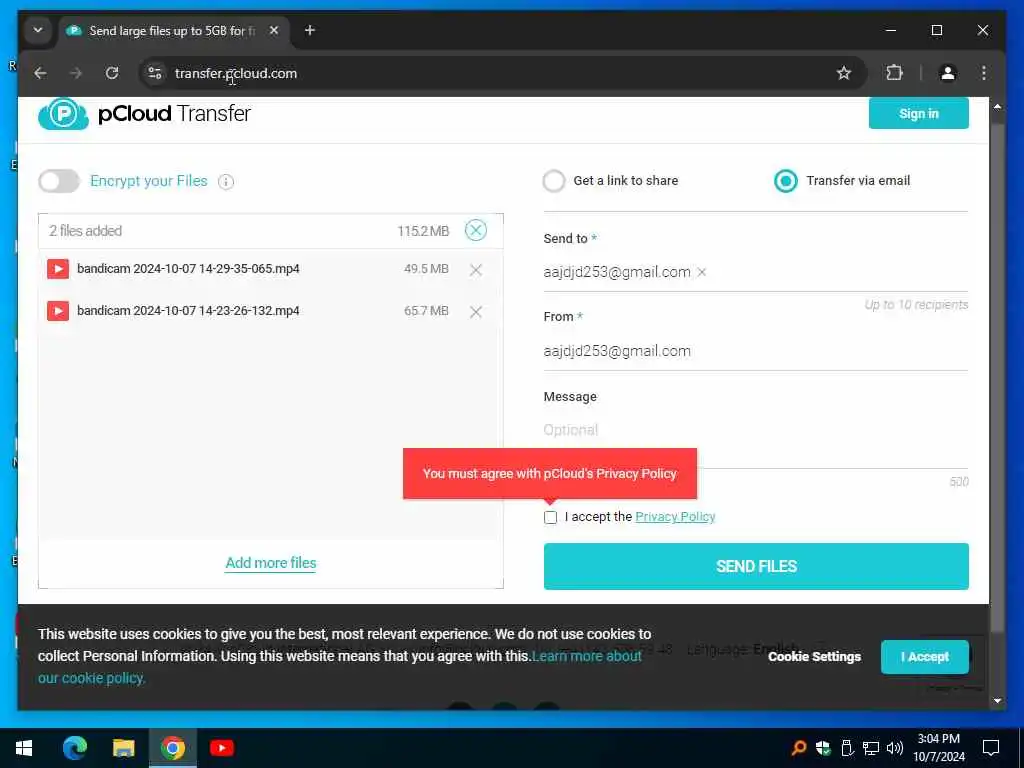
Task: Open Learn more about our cookie policy link
Action: tap(586, 656)
